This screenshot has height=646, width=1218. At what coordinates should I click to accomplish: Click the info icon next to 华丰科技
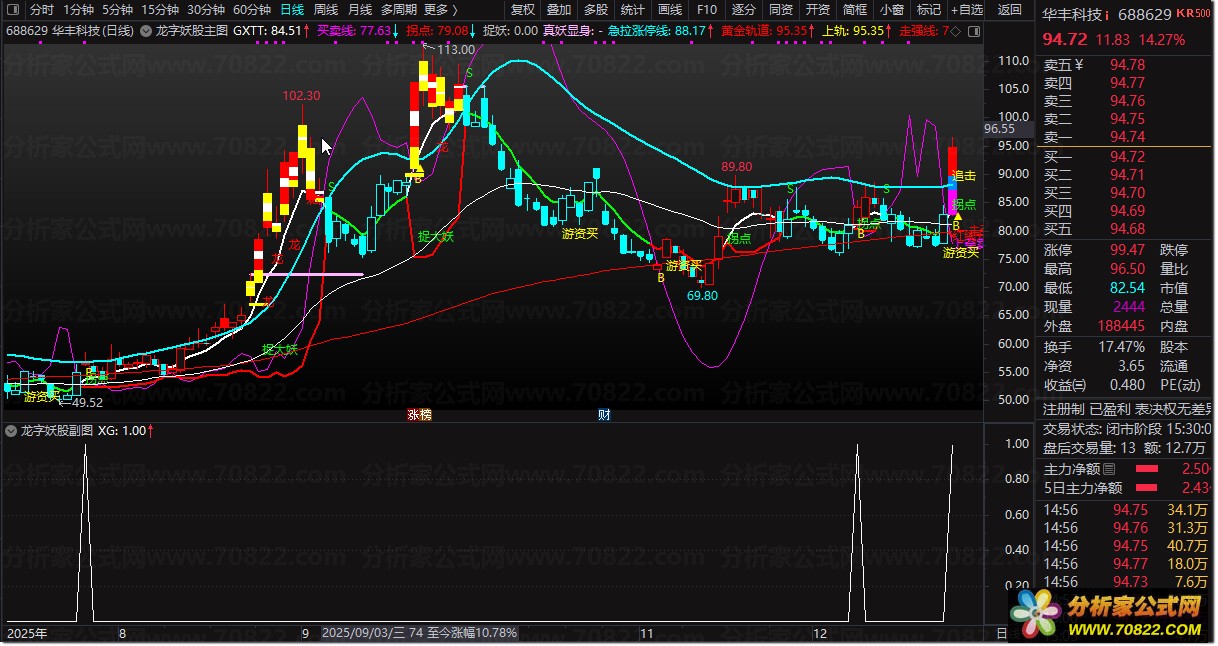coord(1107,15)
